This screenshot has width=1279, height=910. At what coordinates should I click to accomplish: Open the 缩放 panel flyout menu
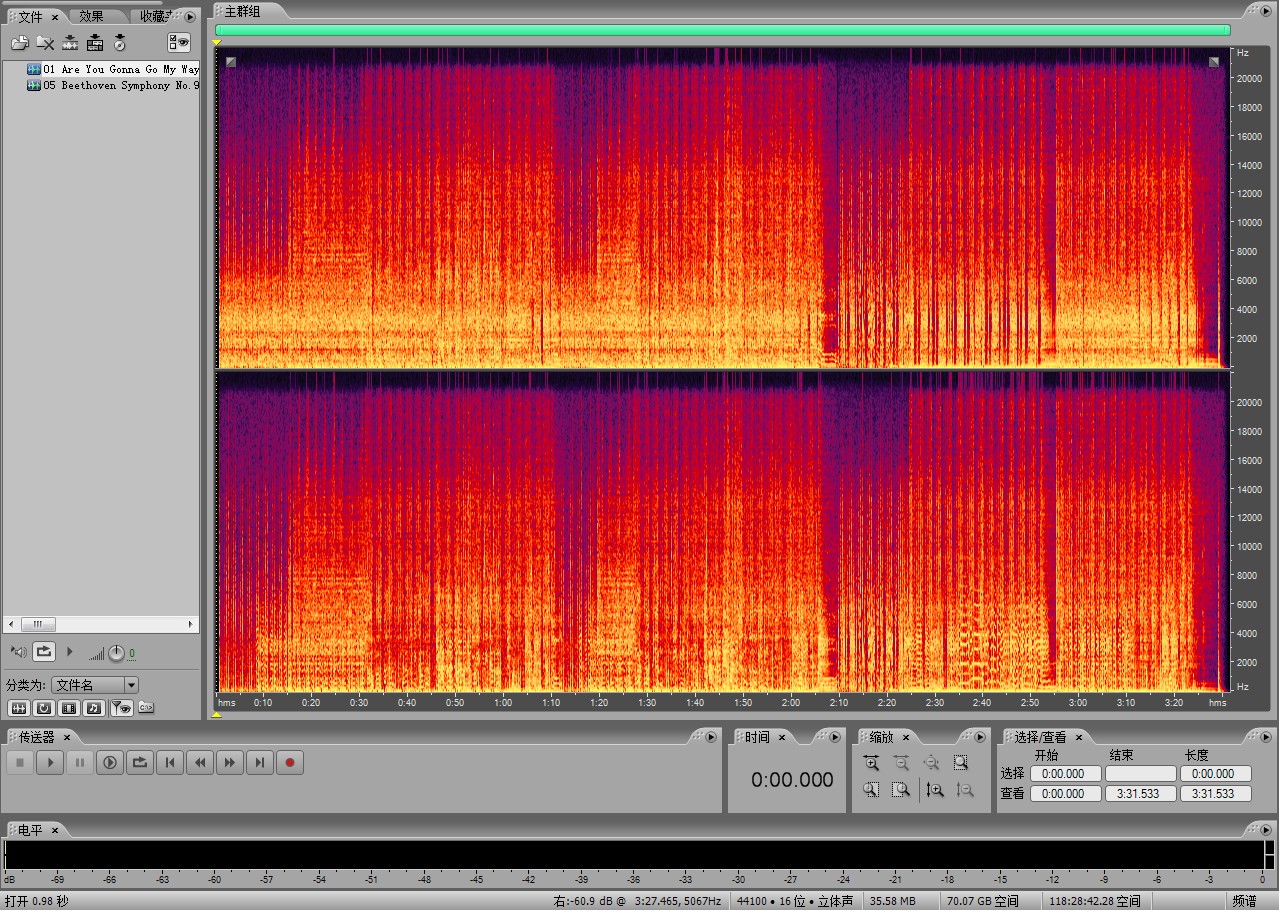982,737
